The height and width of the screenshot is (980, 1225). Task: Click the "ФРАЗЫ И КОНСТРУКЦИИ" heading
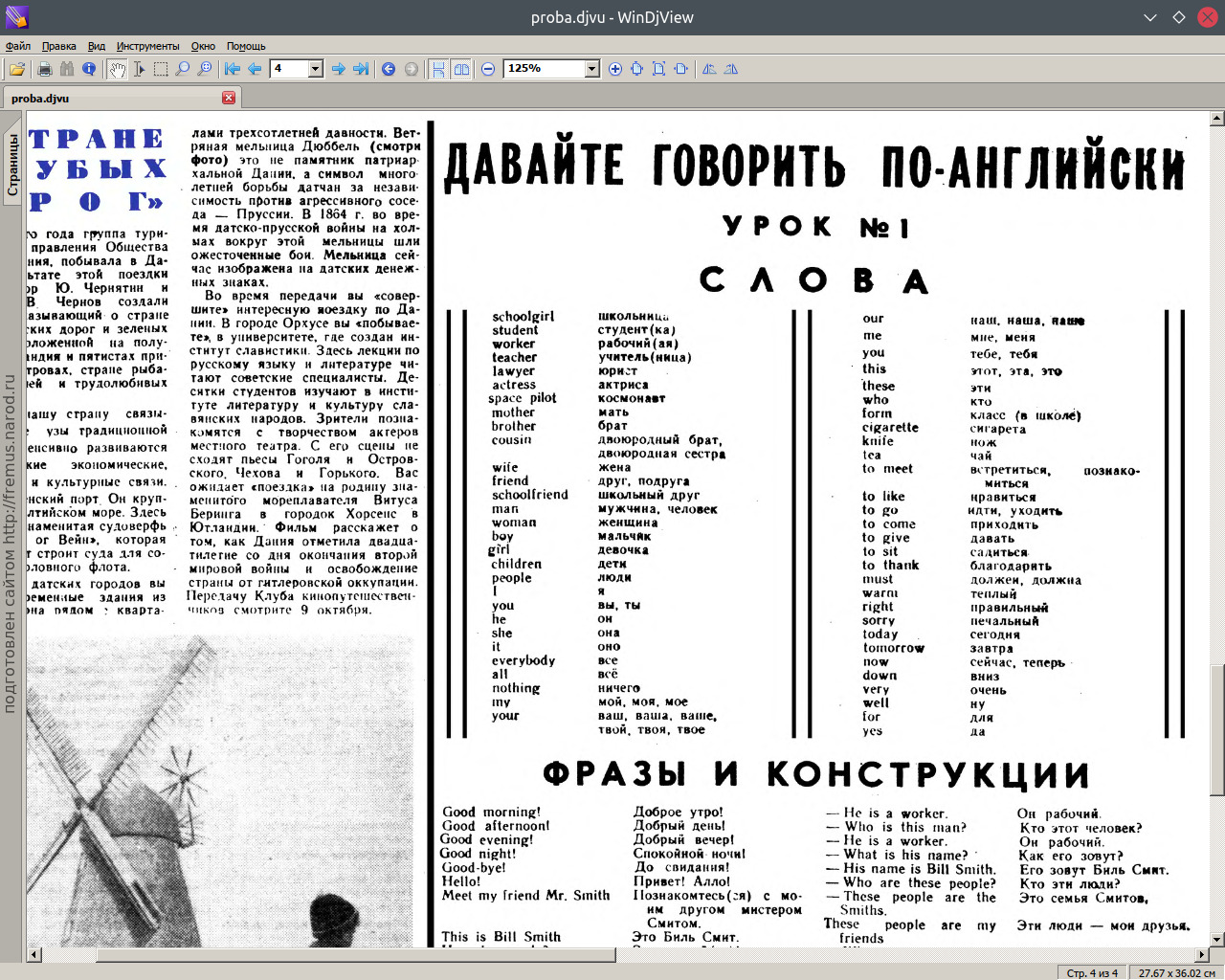point(816,773)
